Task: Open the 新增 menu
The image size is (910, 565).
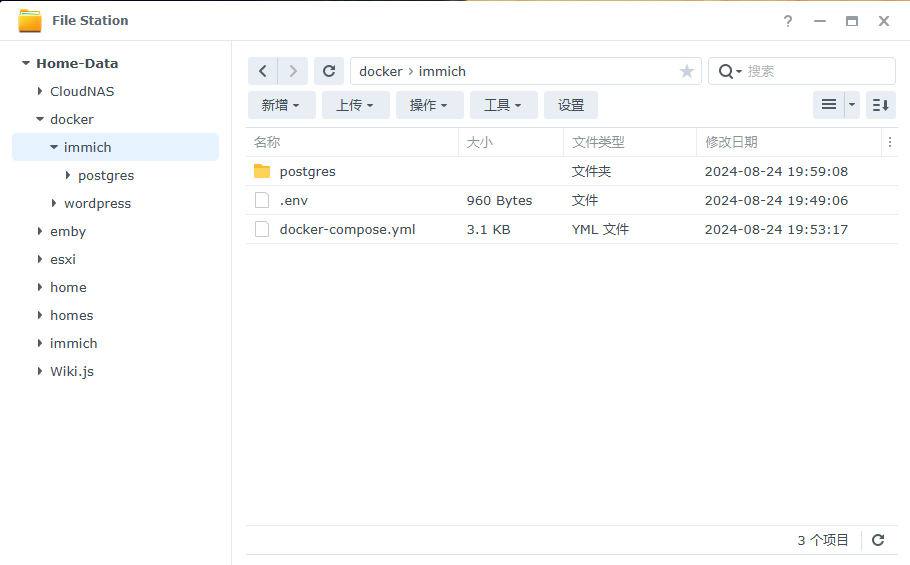Action: (281, 105)
